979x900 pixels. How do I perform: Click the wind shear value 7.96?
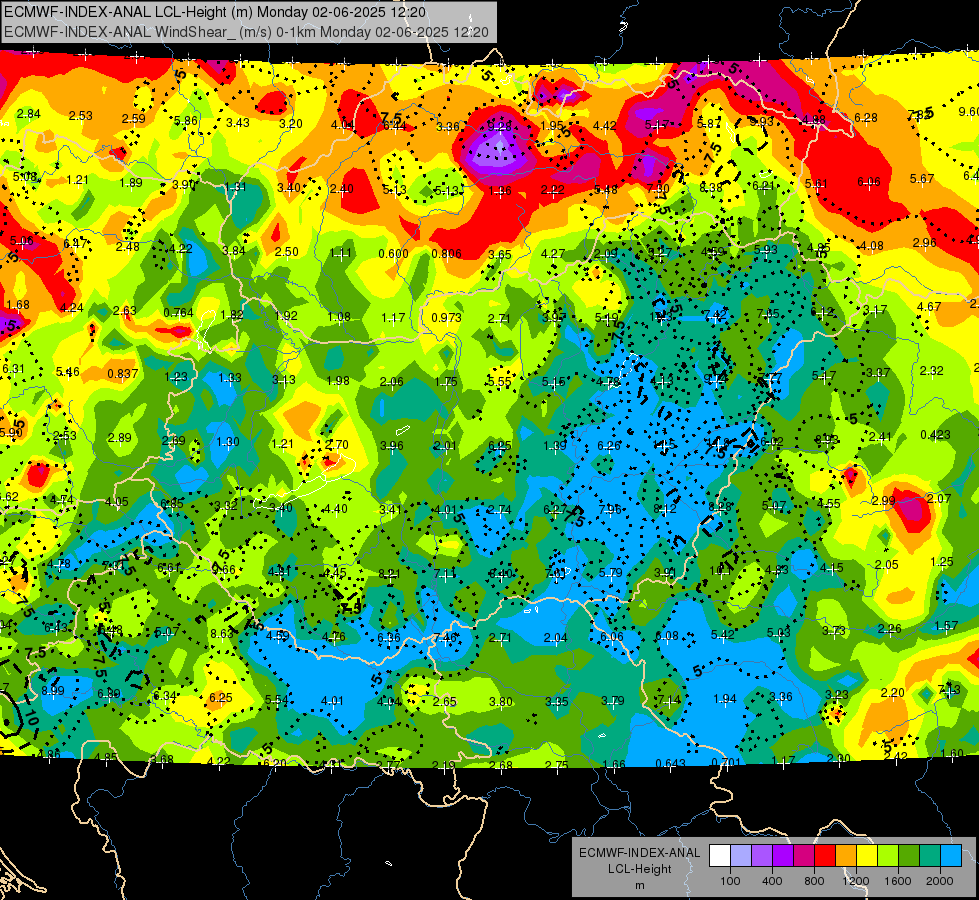610,509
